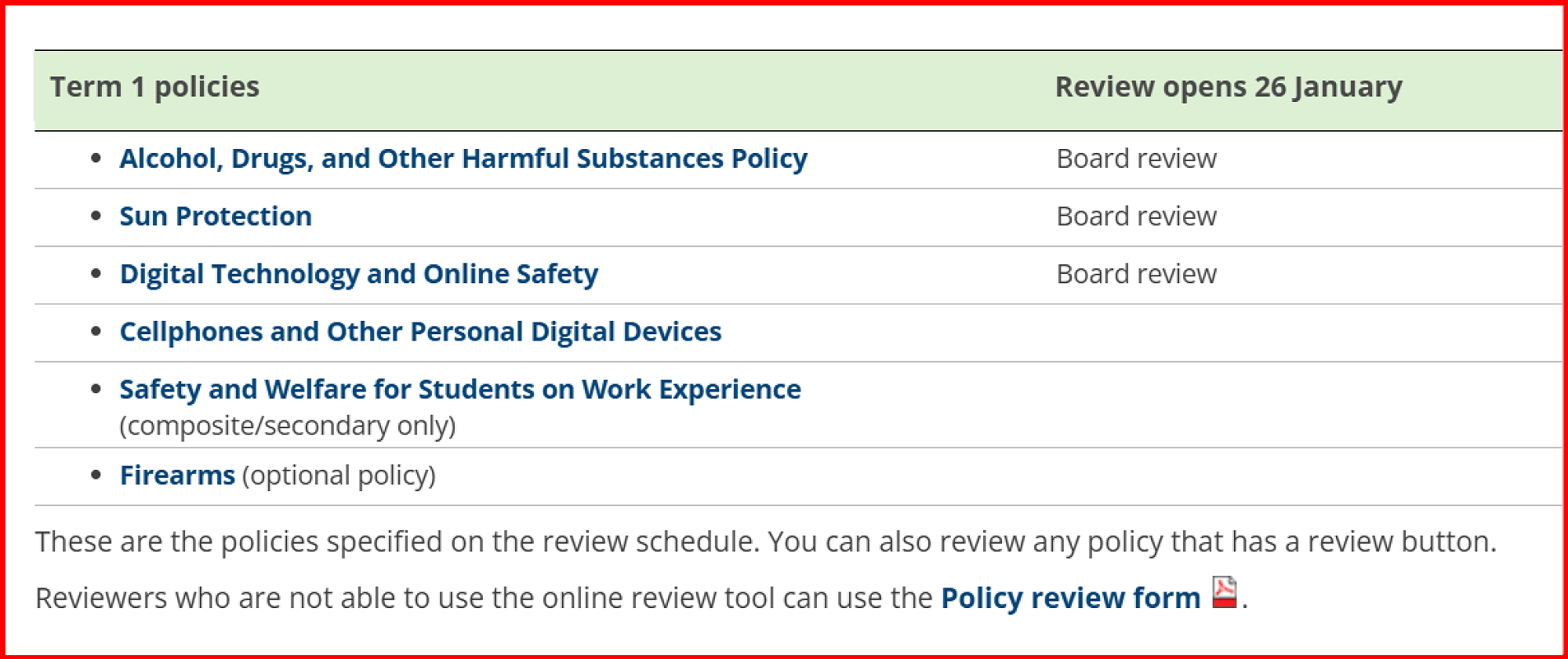Click Board review next to Alcohol policy
The image size is (1568, 659).
pyautogui.click(x=1136, y=159)
